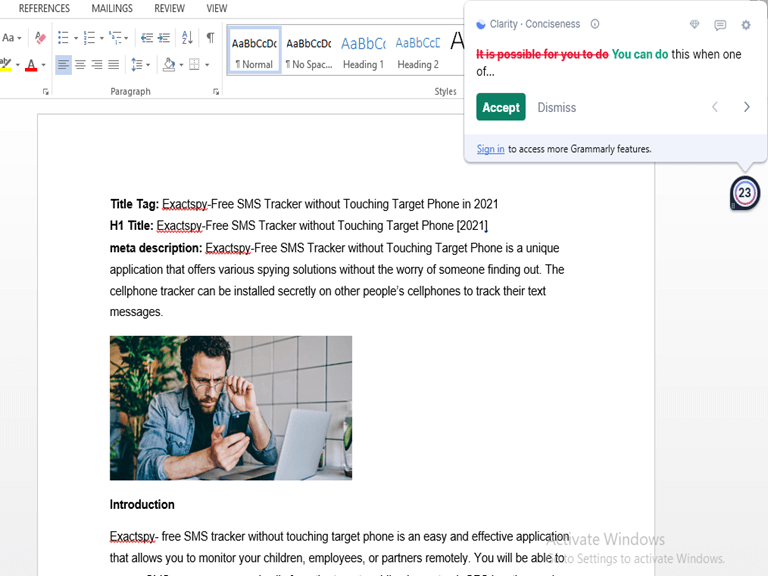Open the font color dropdown arrow
This screenshot has width=768, height=576.
44,65
